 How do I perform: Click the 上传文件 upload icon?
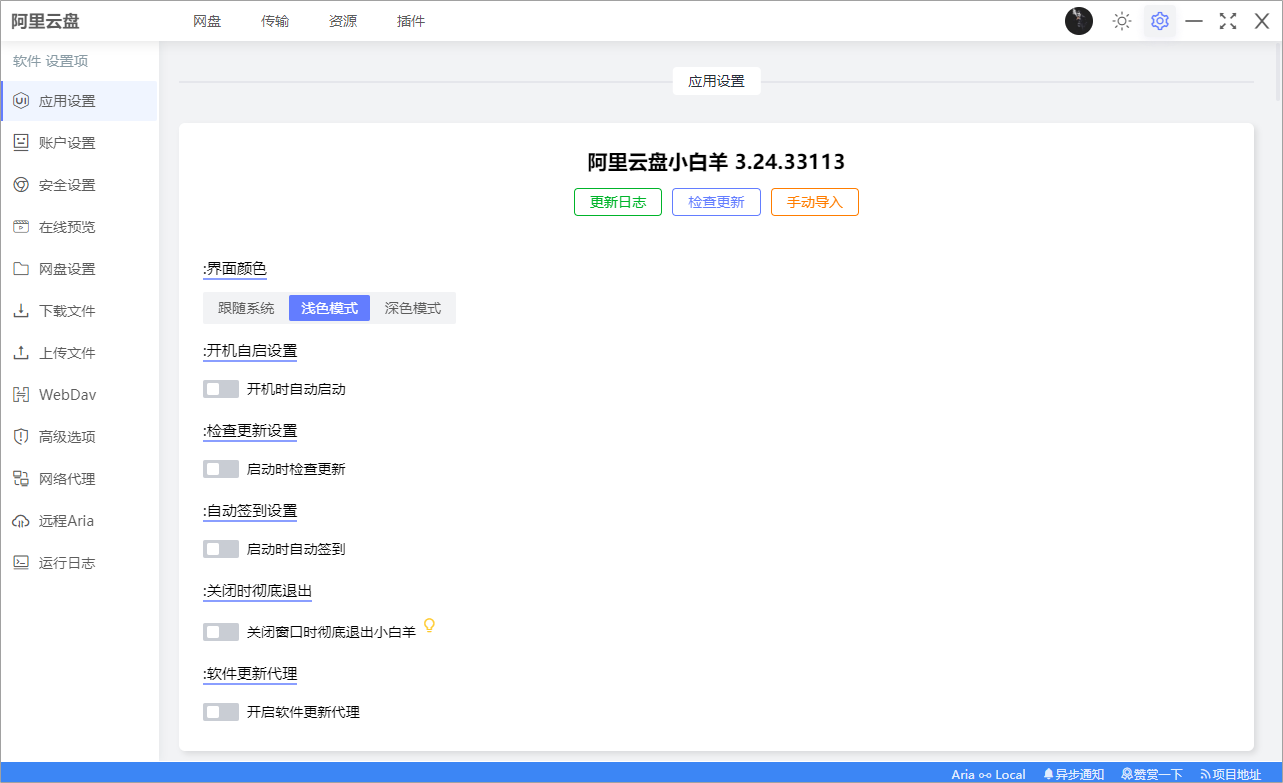click(21, 353)
